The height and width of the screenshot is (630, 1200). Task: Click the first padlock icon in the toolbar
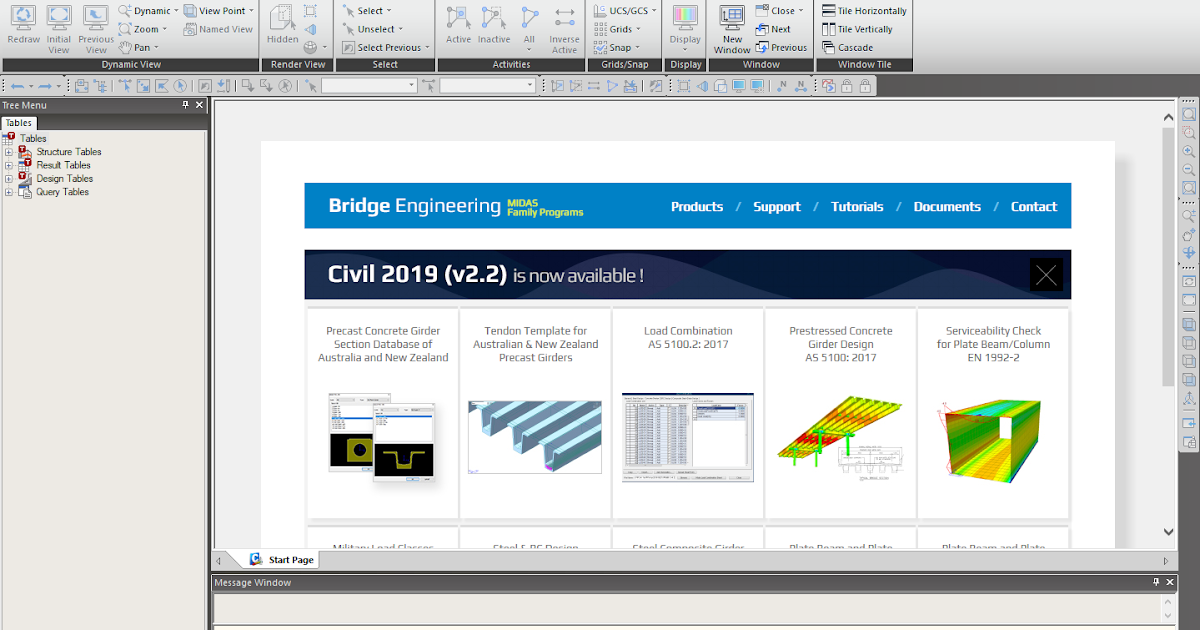[x=846, y=87]
